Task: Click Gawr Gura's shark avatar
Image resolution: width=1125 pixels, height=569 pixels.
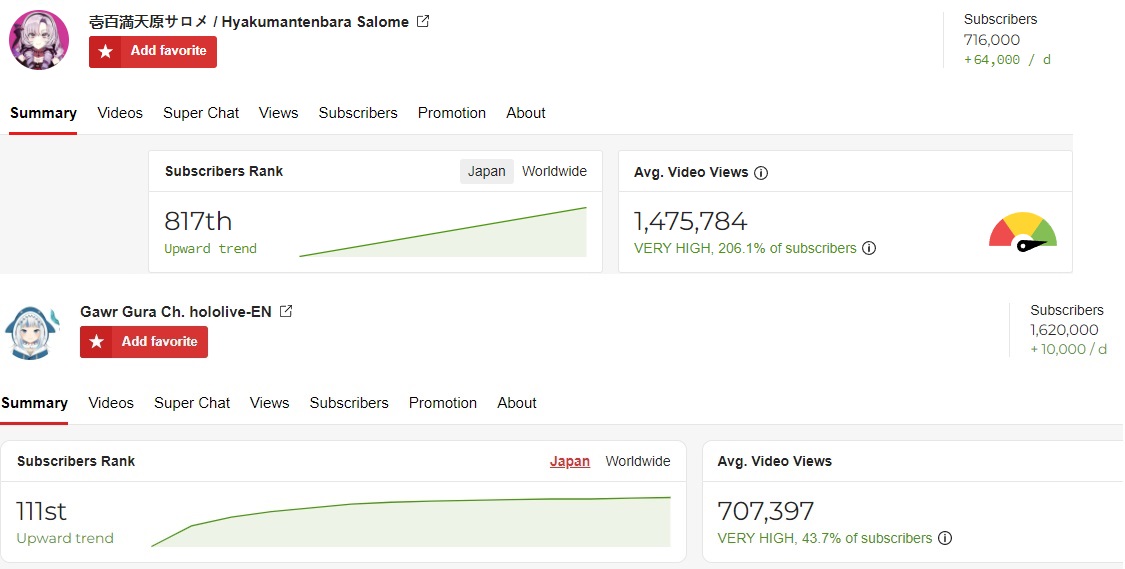Action: (x=32, y=332)
